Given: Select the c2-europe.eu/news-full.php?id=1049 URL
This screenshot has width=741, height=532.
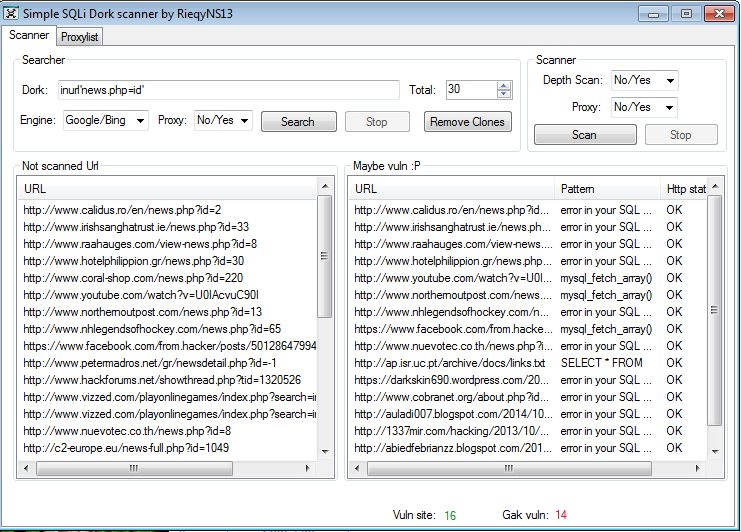Looking at the screenshot, I should click(x=126, y=448).
